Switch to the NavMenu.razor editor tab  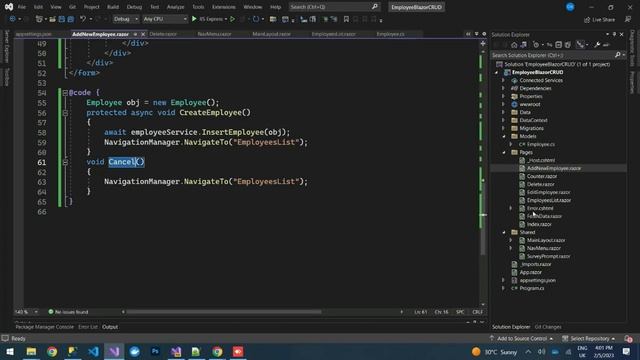coord(215,34)
